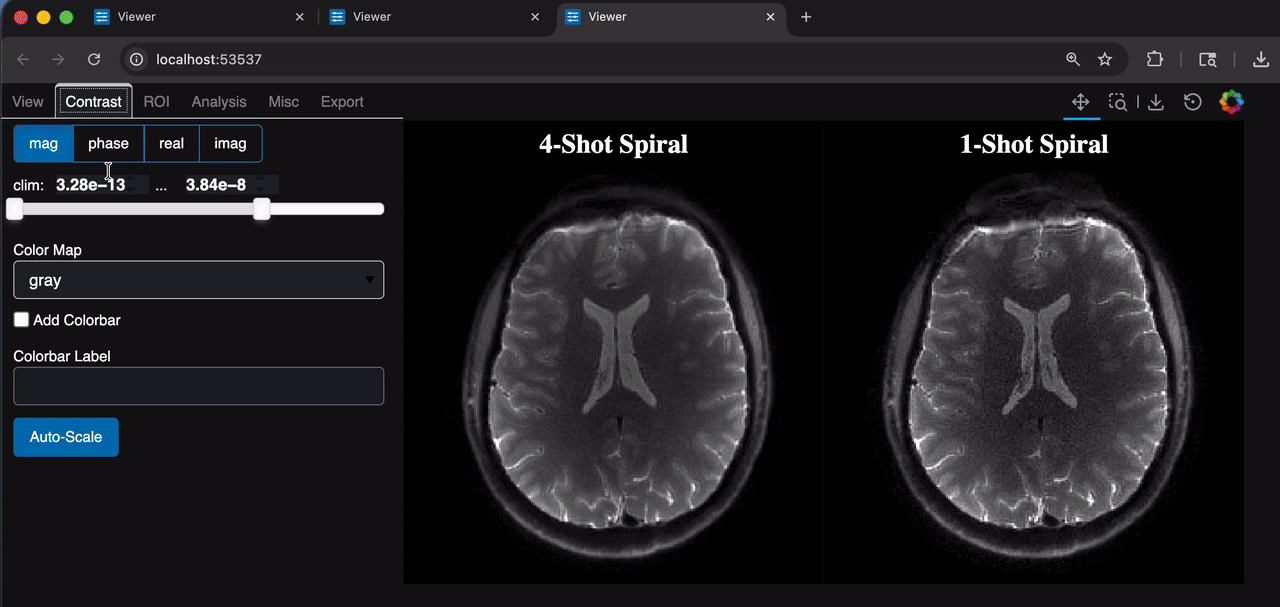Image resolution: width=1280 pixels, height=607 pixels.
Task: Choose the real component button
Action: tap(172, 143)
